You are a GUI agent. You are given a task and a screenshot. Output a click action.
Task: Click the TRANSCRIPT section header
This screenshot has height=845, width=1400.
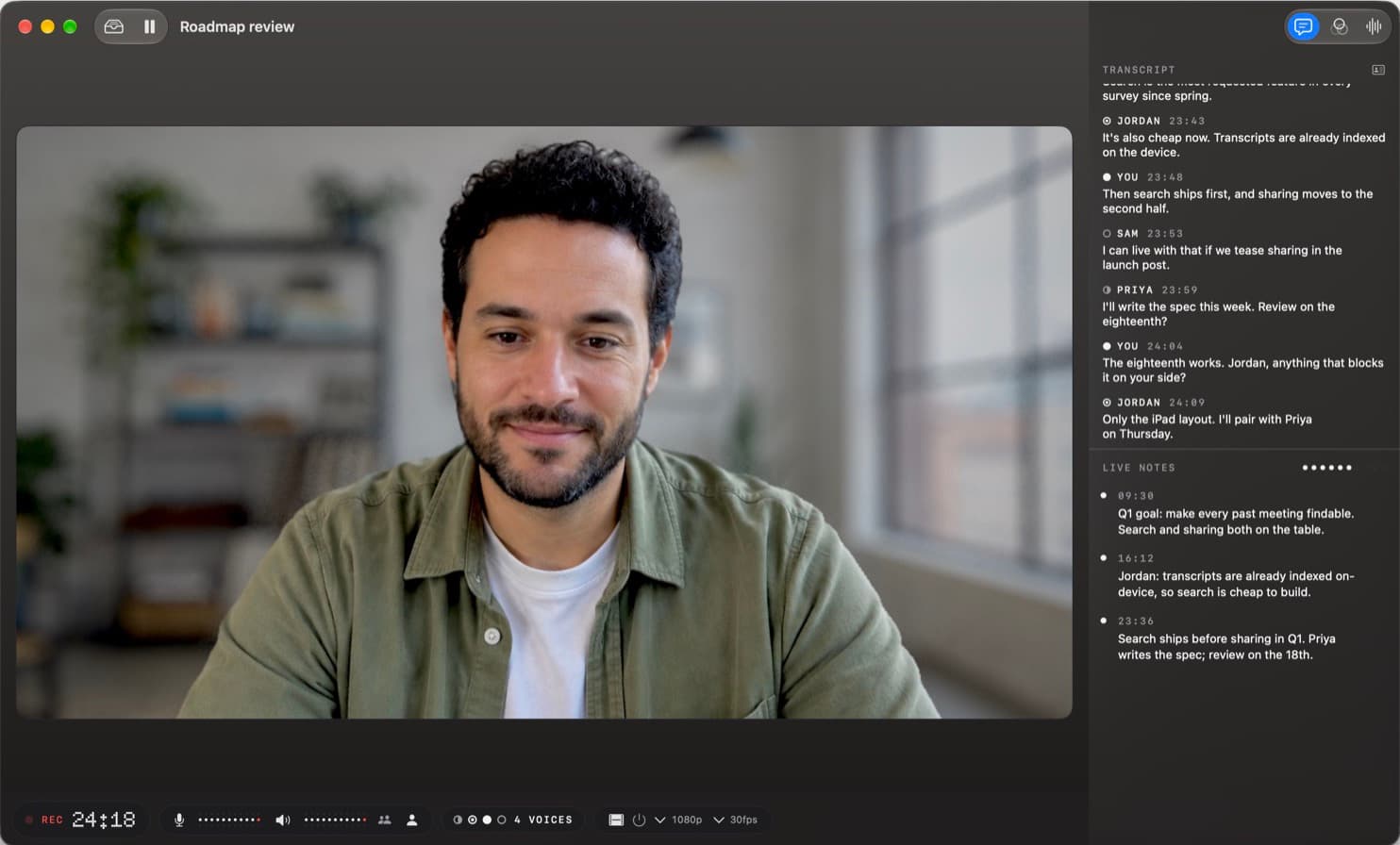point(1139,70)
